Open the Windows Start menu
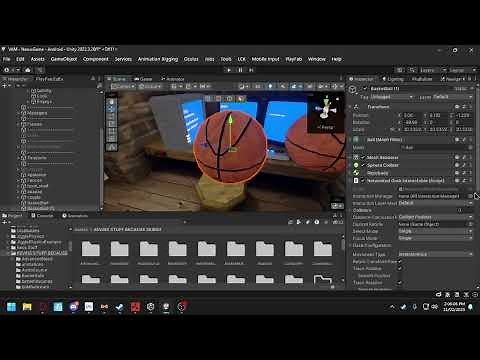Image resolution: width=480 pixels, height=360 pixels. (x=11, y=307)
